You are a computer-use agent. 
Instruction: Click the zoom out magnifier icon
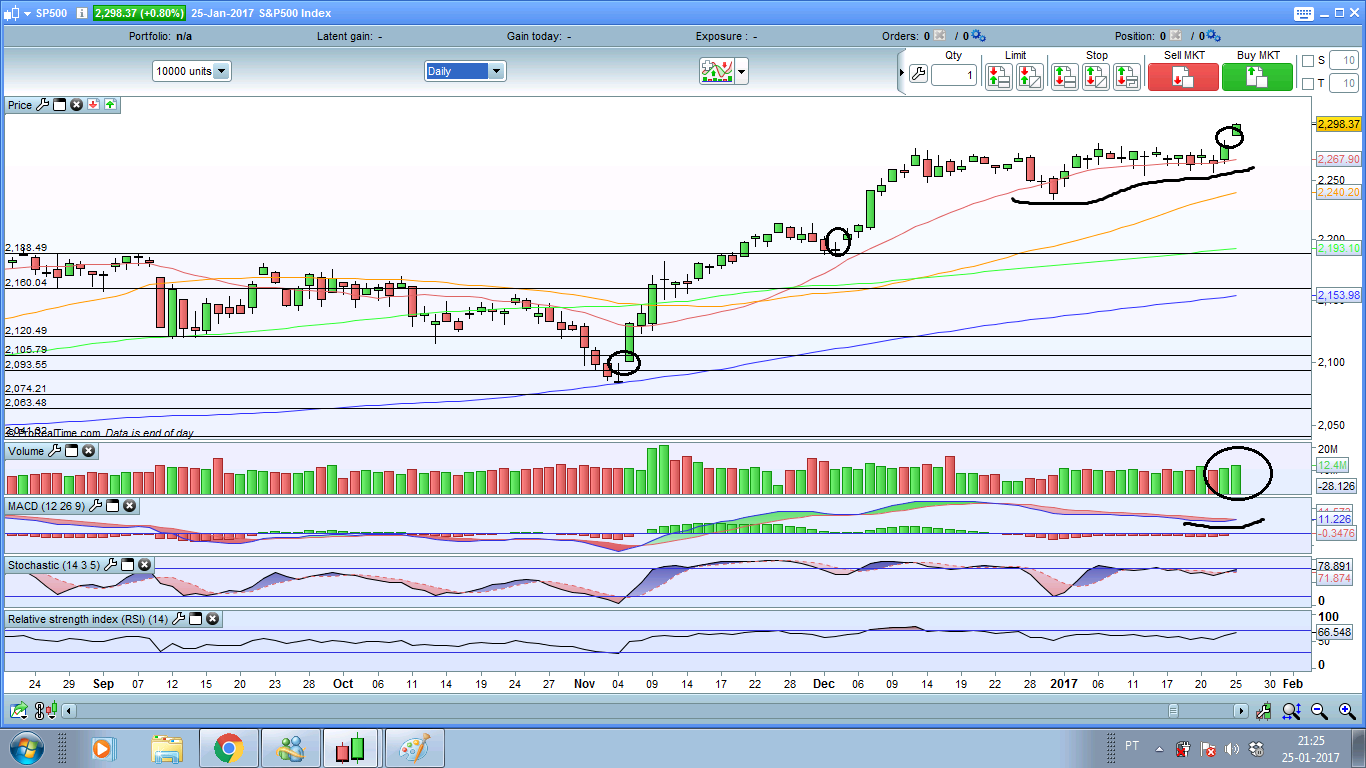point(1319,711)
